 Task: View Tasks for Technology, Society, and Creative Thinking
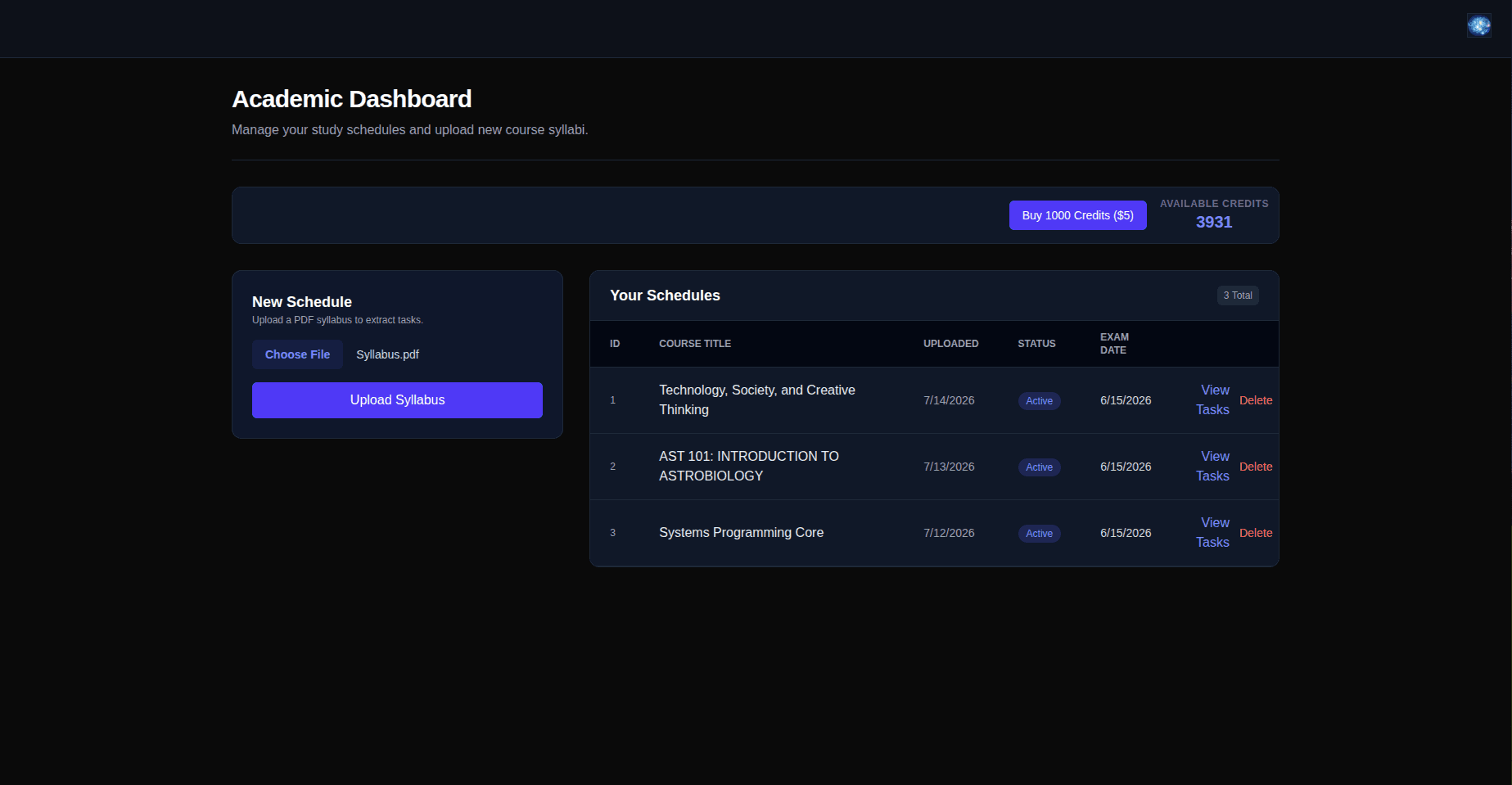pyautogui.click(x=1213, y=400)
